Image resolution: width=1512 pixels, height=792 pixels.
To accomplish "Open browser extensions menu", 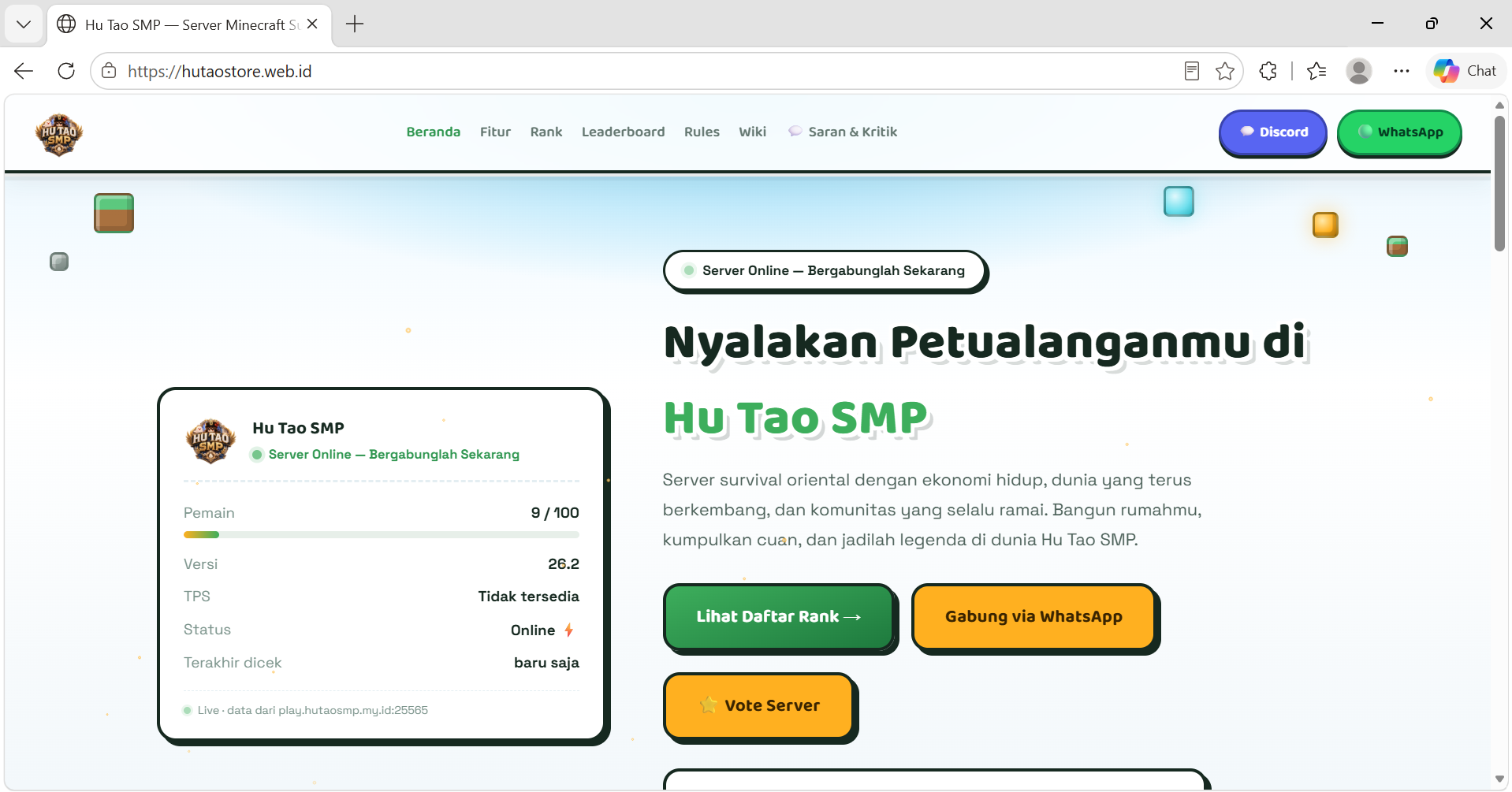I will [1268, 71].
